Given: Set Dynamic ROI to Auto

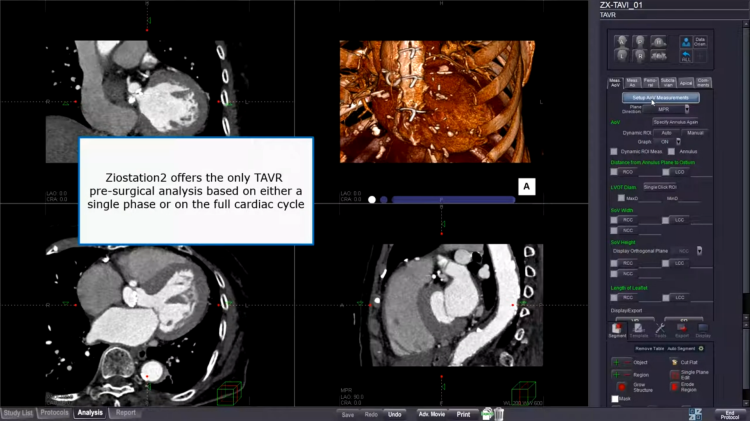Looking at the screenshot, I should (x=666, y=133).
